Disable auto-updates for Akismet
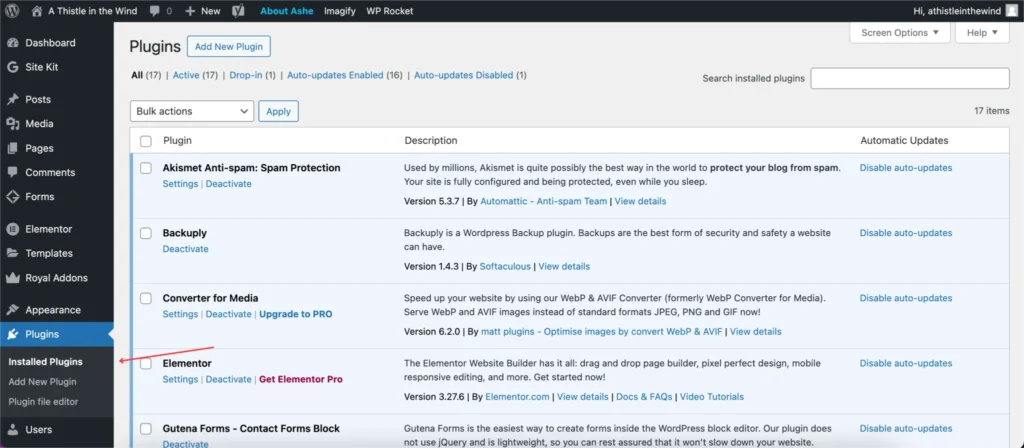Screen dimensions: 1024x448 click(x=906, y=168)
